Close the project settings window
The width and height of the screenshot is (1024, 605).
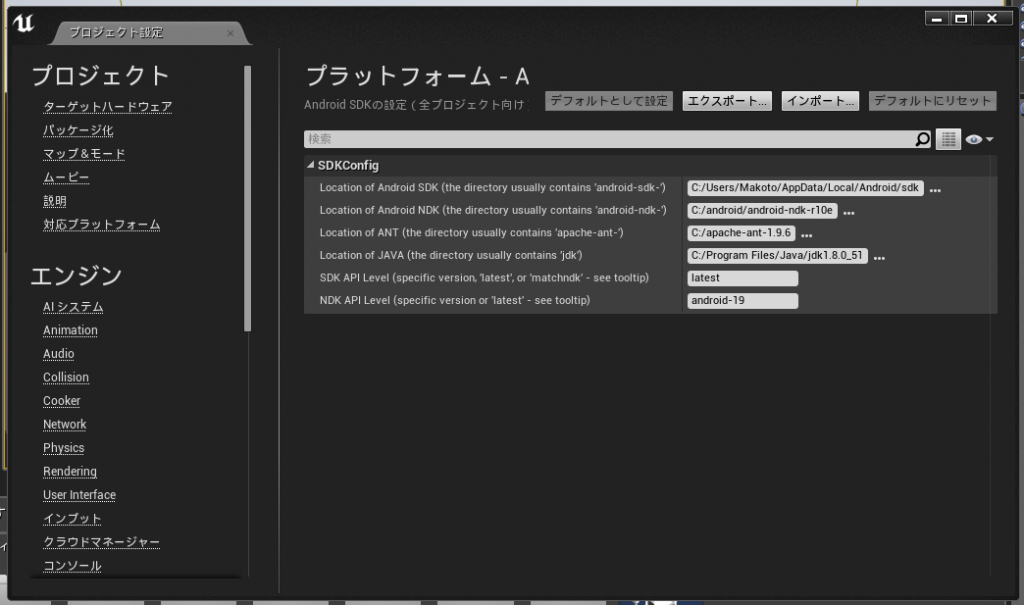[x=992, y=18]
